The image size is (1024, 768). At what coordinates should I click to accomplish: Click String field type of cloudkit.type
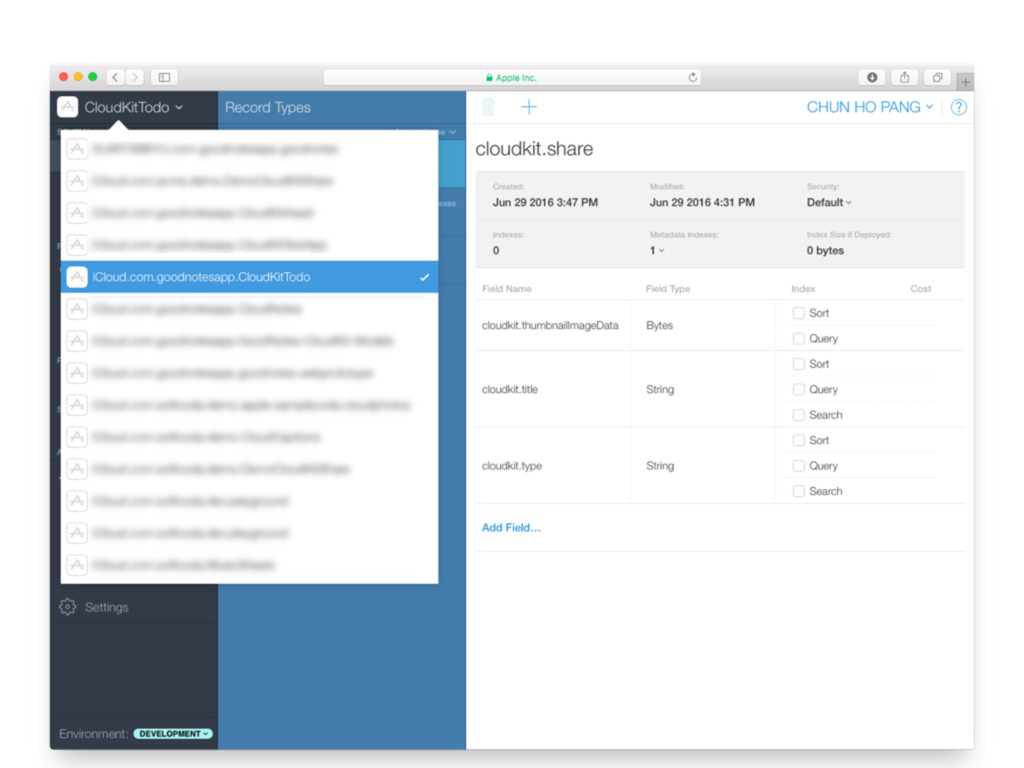pyautogui.click(x=660, y=466)
